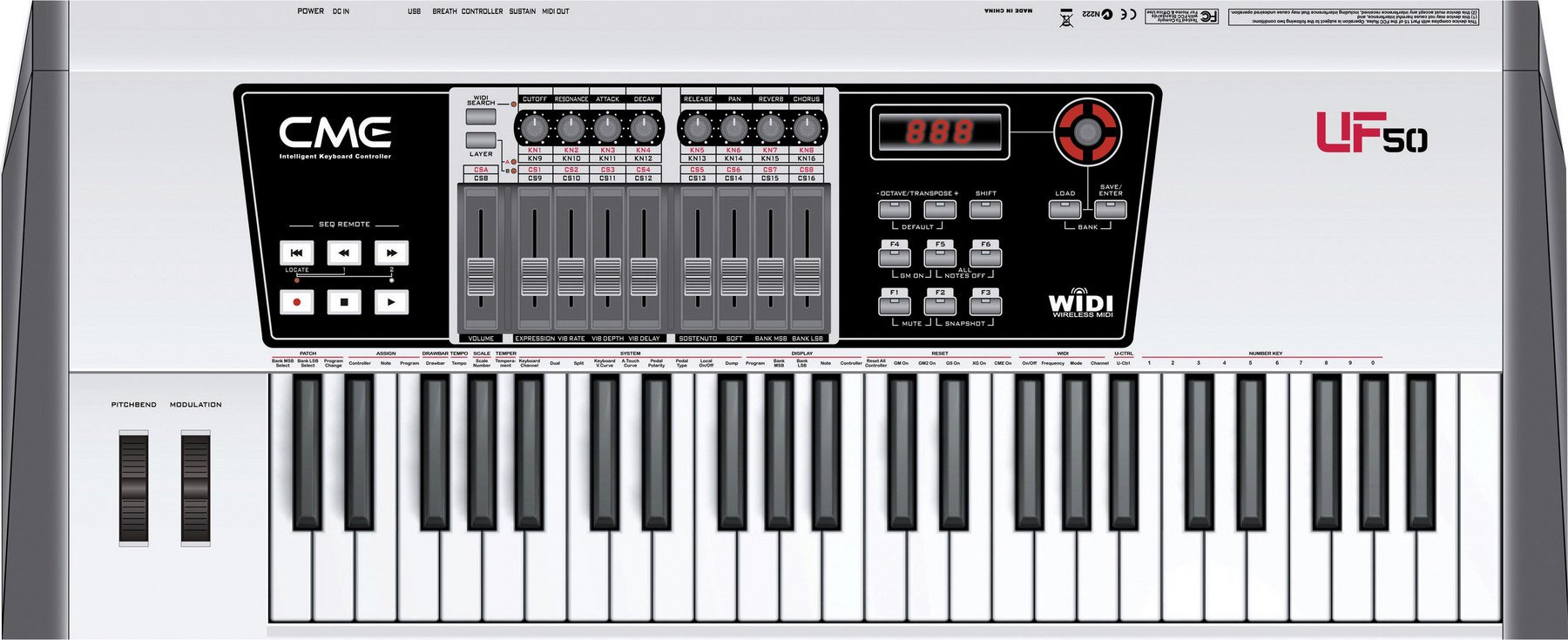Image resolution: width=1568 pixels, height=640 pixels.
Task: Click the ATTACK knob KN3
Action: [607, 129]
